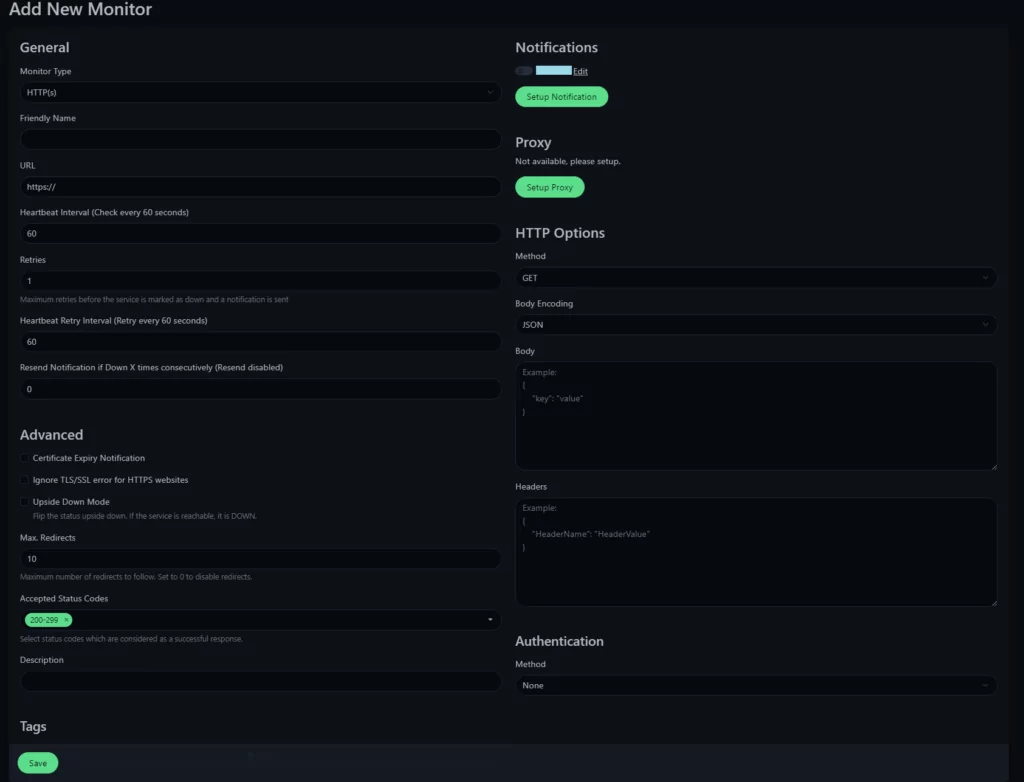Screen dimensions: 1024x782
Task: Expand the HTTP Method dropdown
Action: coord(756,278)
